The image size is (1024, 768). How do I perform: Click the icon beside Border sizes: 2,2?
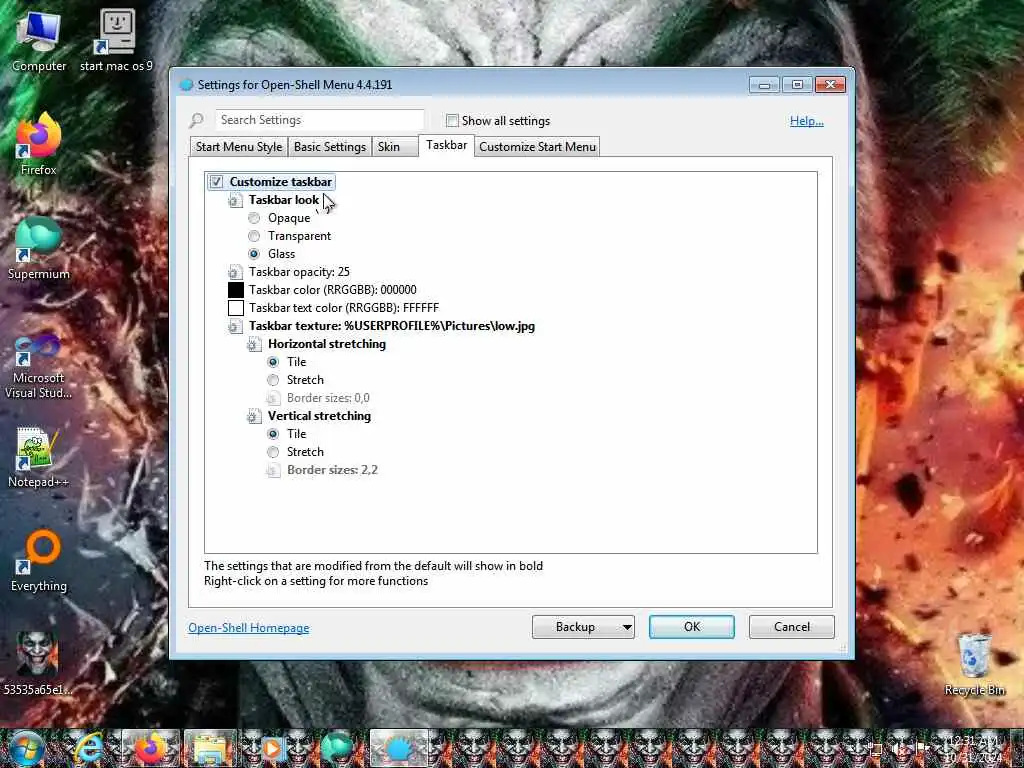click(x=273, y=470)
